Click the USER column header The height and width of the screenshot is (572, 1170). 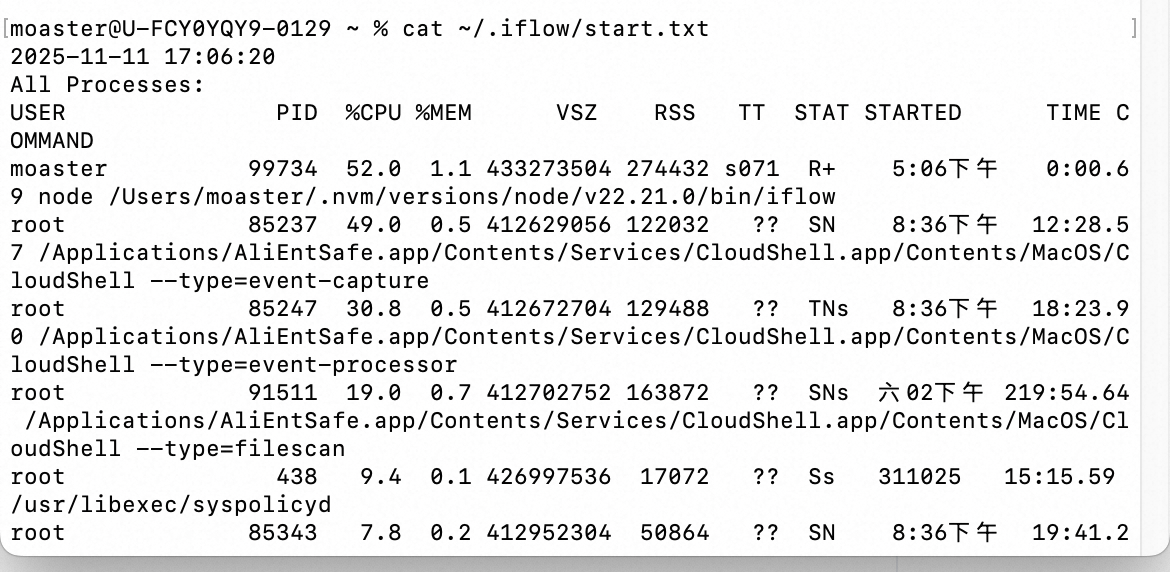37,113
